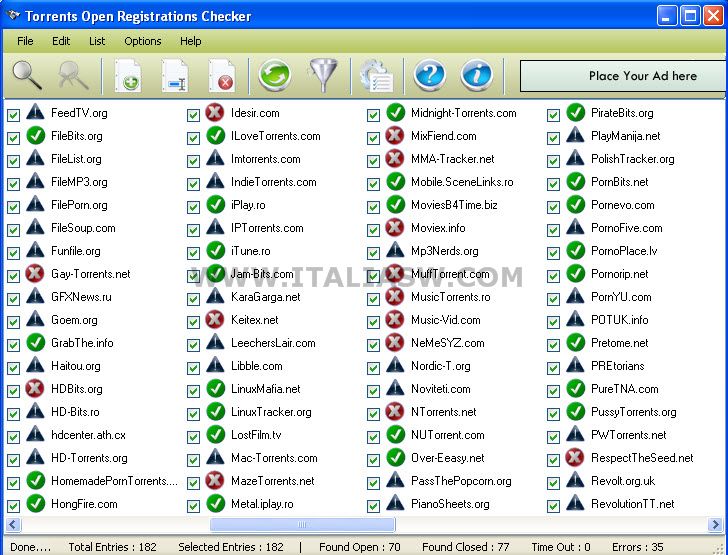Click the grayed-out stop search toolbar icon
The image size is (728, 555).
pyautogui.click(x=73, y=75)
